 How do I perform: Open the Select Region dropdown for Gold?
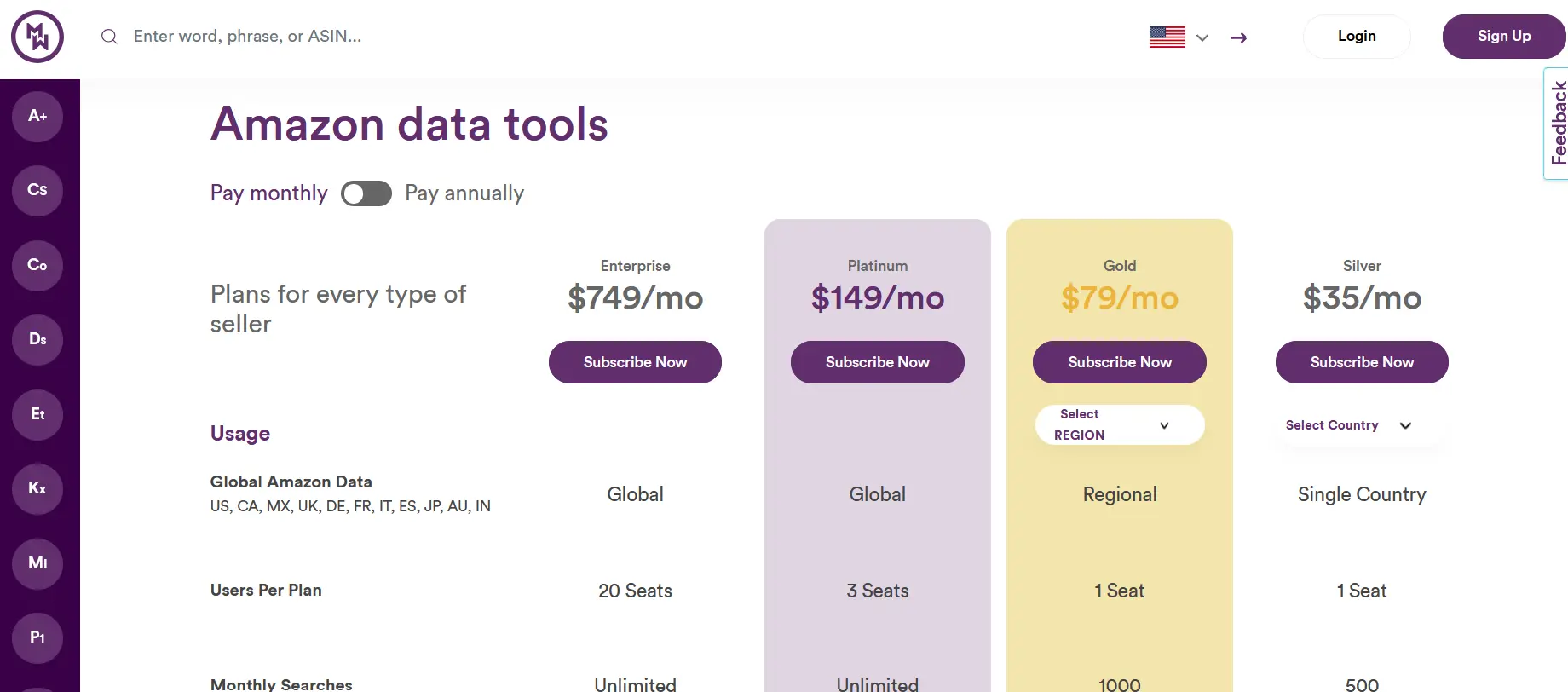pyautogui.click(x=1120, y=424)
